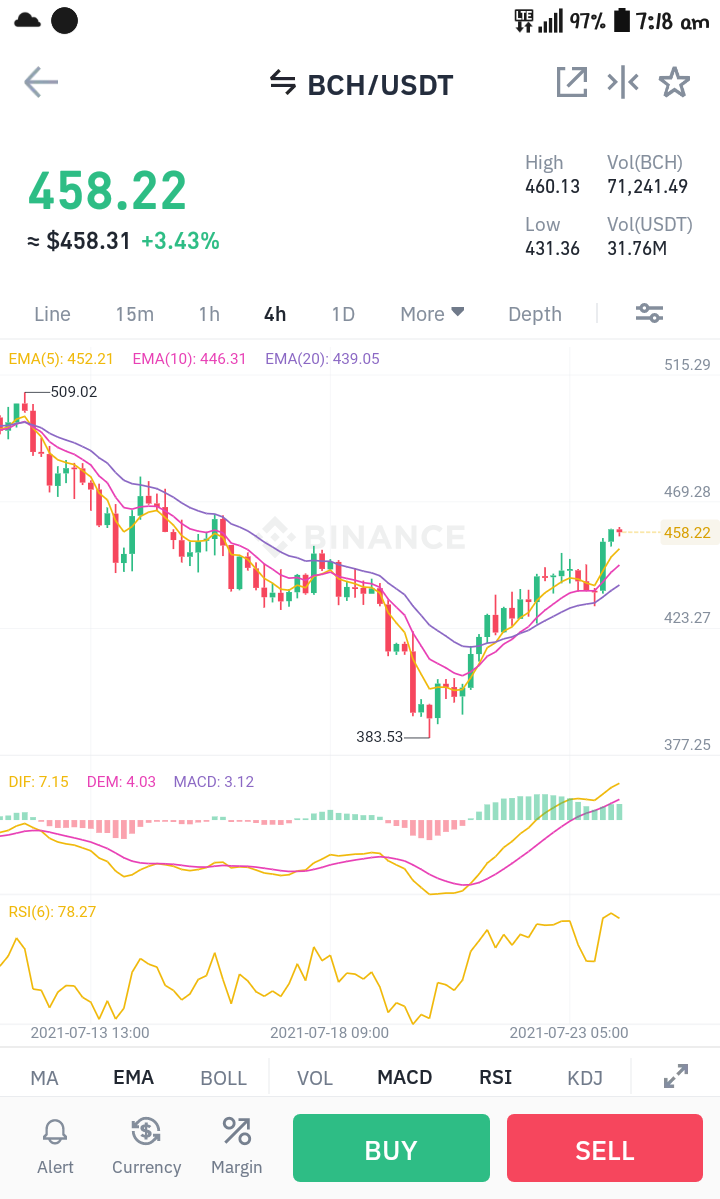Enable the BOLL indicator overlay

click(x=223, y=1077)
